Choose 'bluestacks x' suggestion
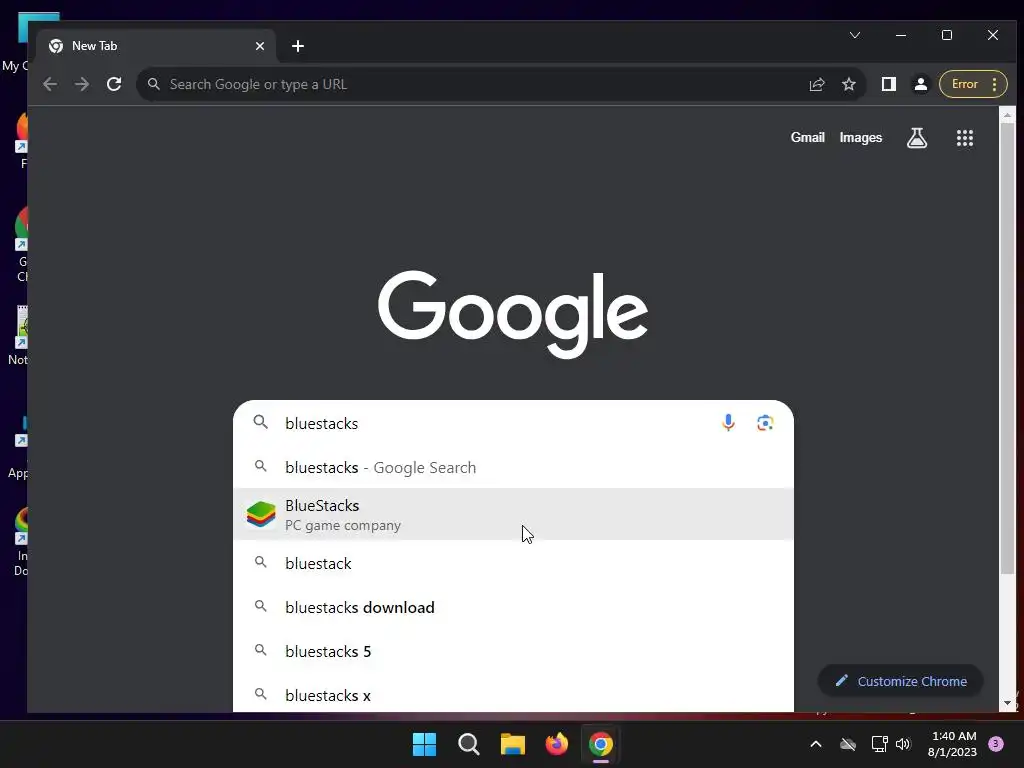 coord(513,696)
